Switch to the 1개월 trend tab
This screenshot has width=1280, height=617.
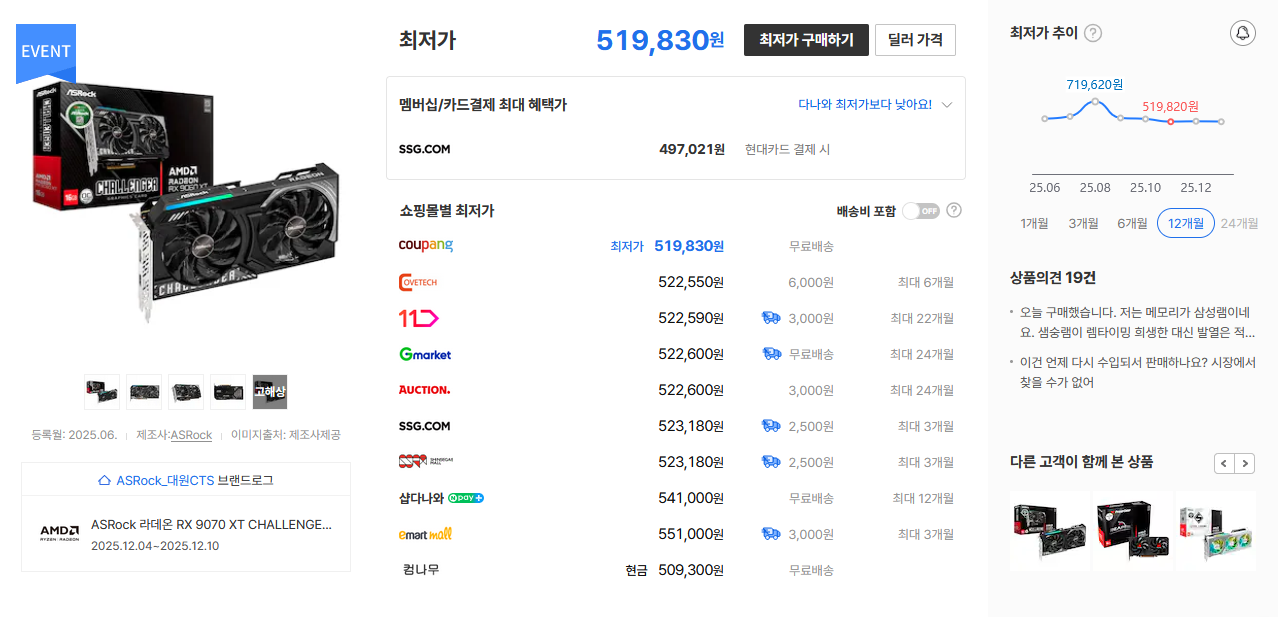pos(1034,223)
